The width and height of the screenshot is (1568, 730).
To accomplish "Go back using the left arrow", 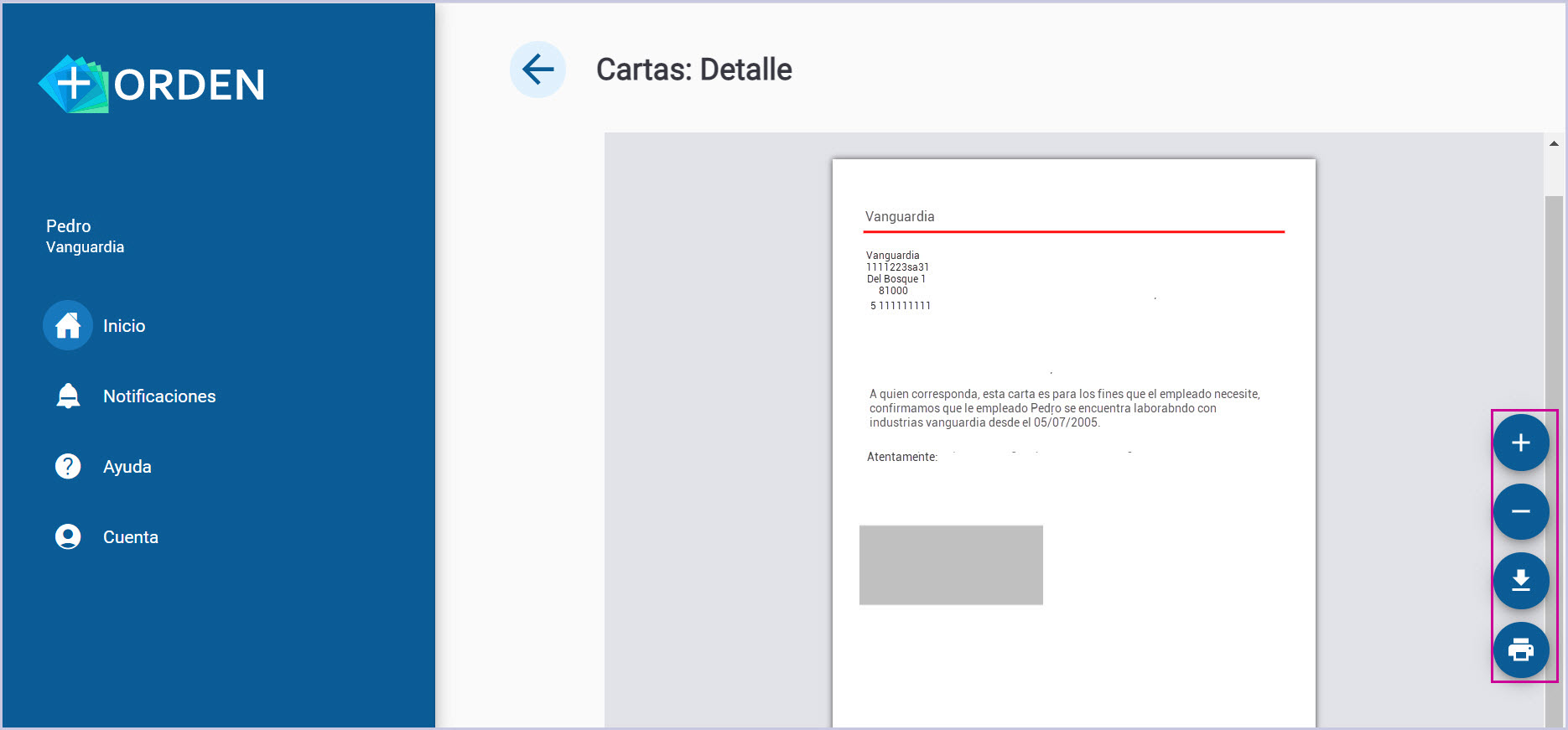I will pyautogui.click(x=537, y=70).
